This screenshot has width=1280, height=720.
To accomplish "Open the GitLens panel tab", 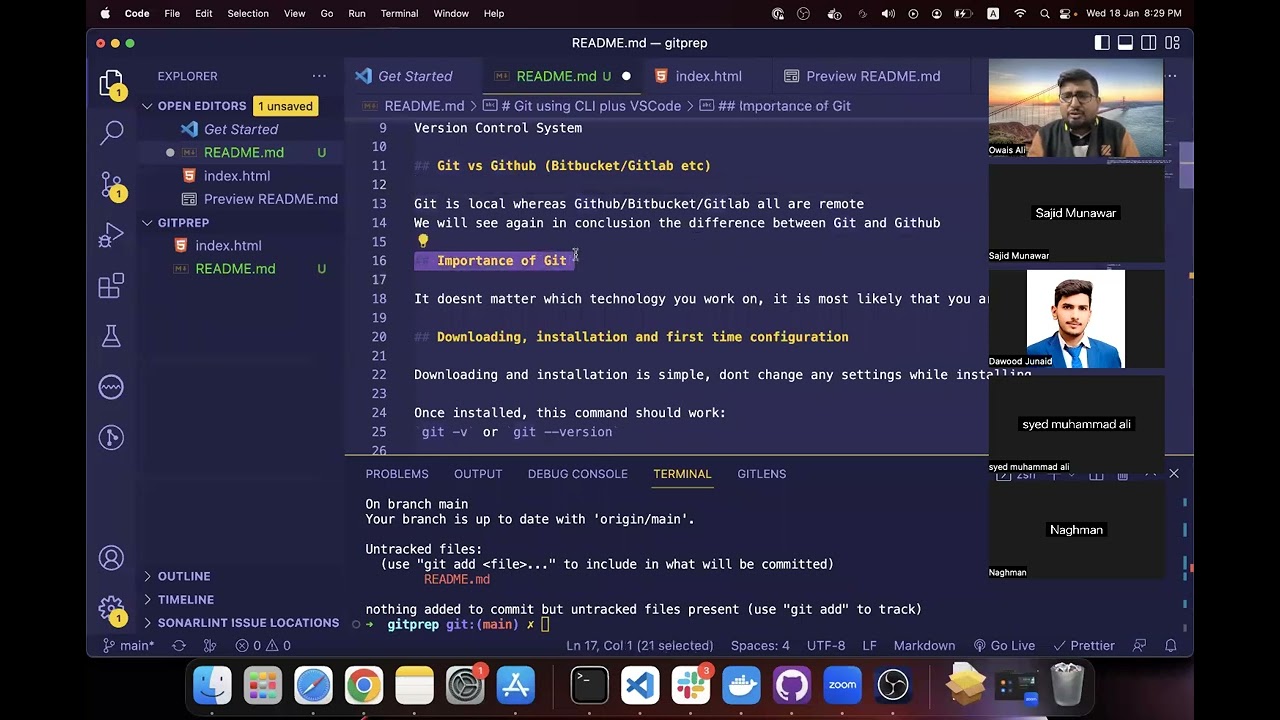I will [x=762, y=474].
